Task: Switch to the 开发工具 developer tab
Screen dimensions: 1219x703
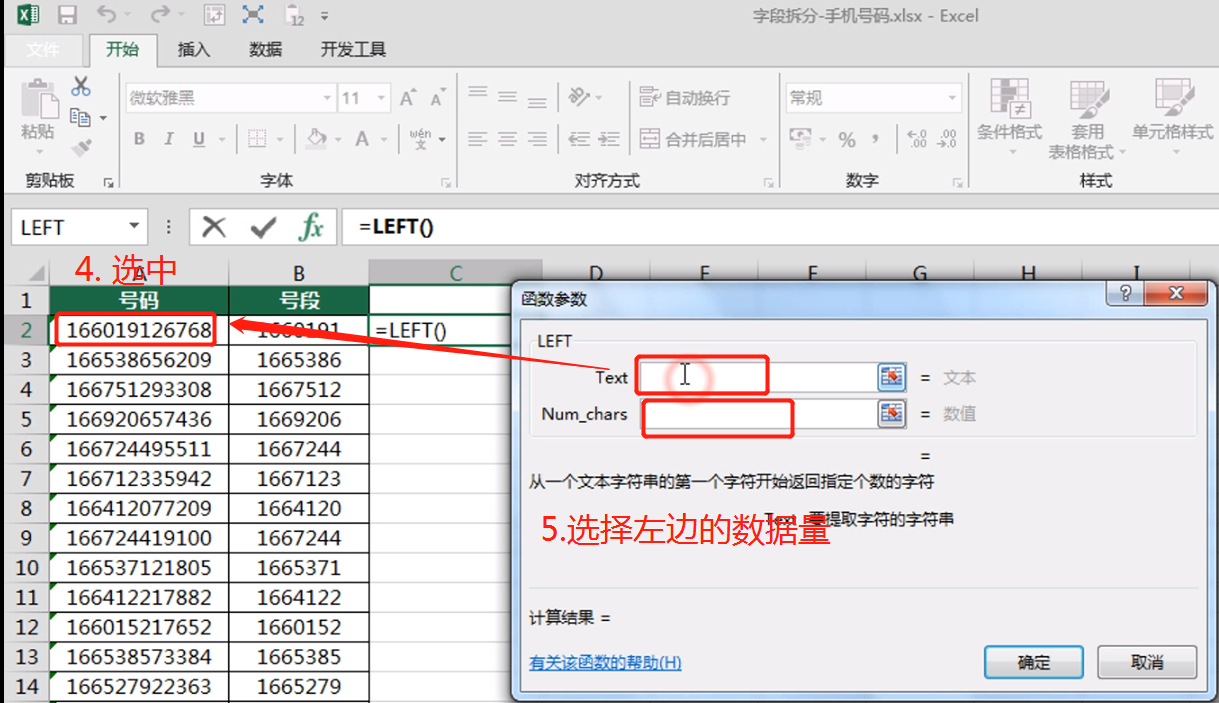Action: tap(353, 50)
